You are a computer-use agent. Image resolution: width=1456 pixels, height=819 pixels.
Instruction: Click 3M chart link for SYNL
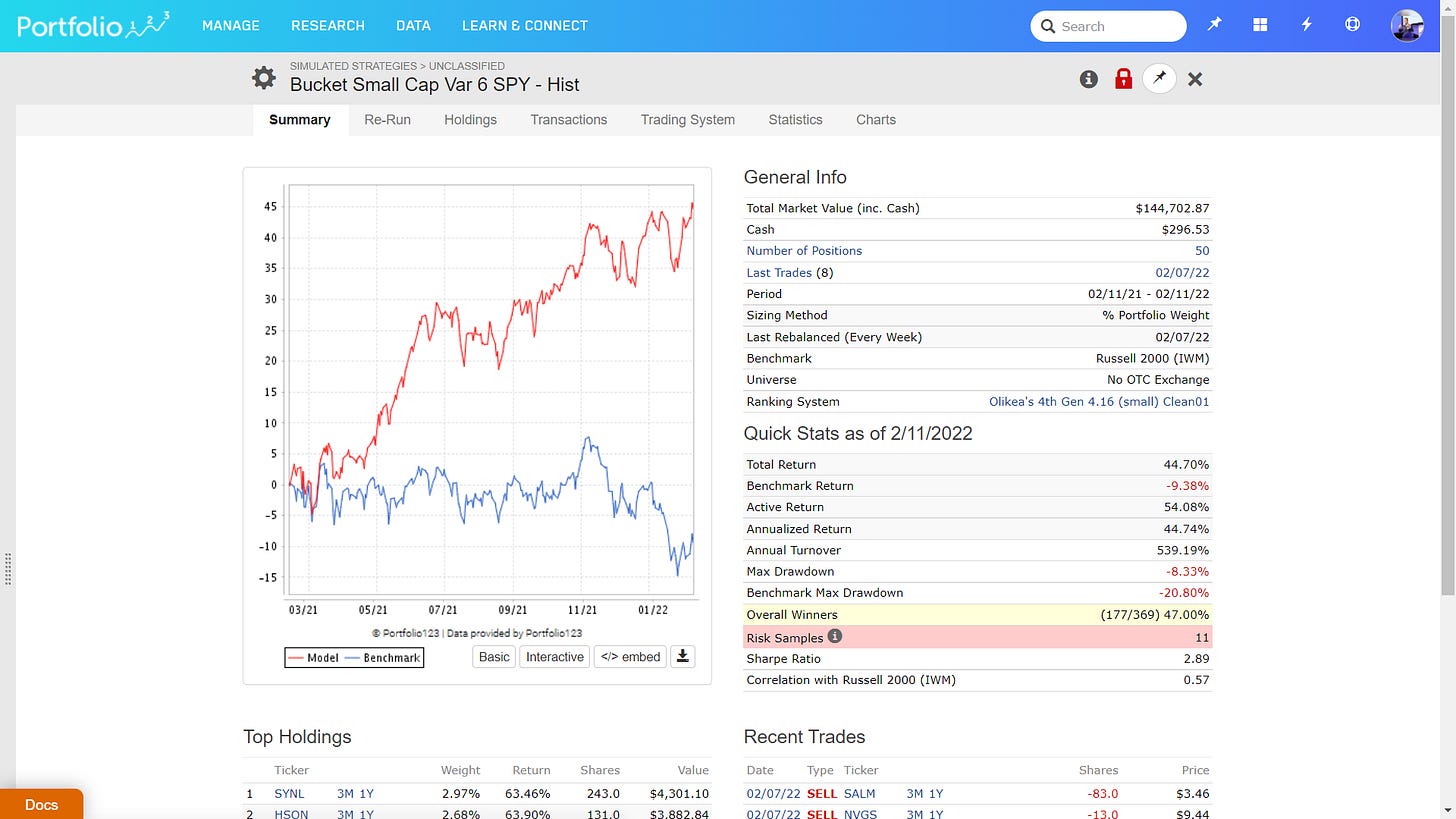(346, 794)
